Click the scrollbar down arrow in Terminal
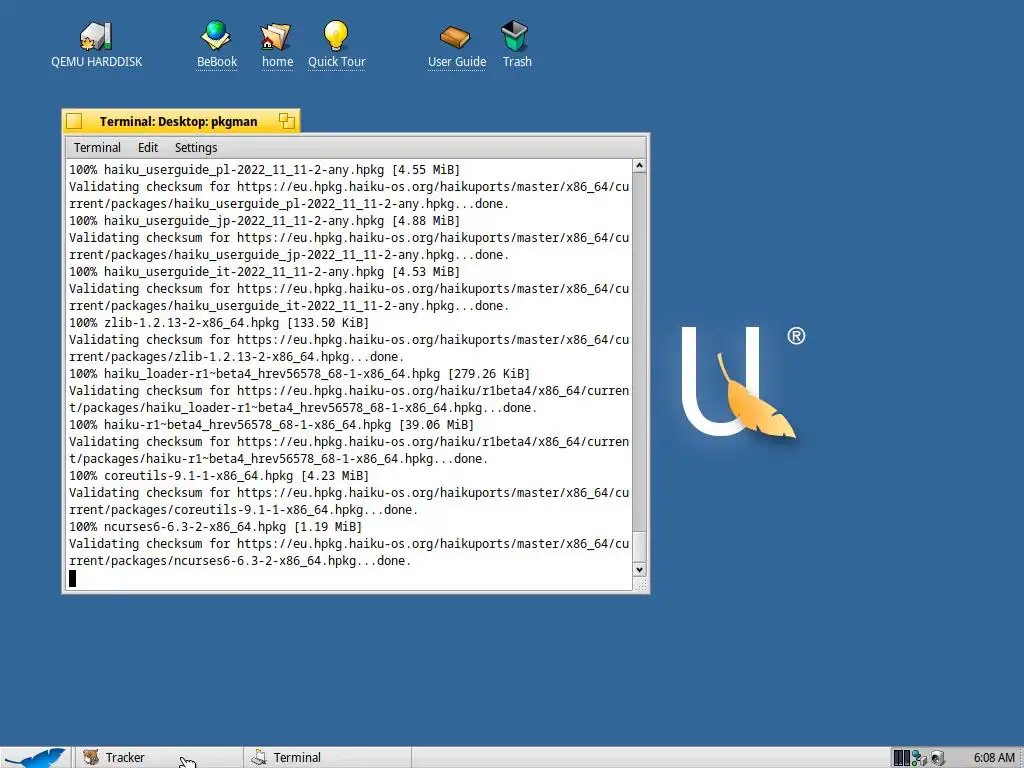Image resolution: width=1024 pixels, height=768 pixels. click(639, 569)
